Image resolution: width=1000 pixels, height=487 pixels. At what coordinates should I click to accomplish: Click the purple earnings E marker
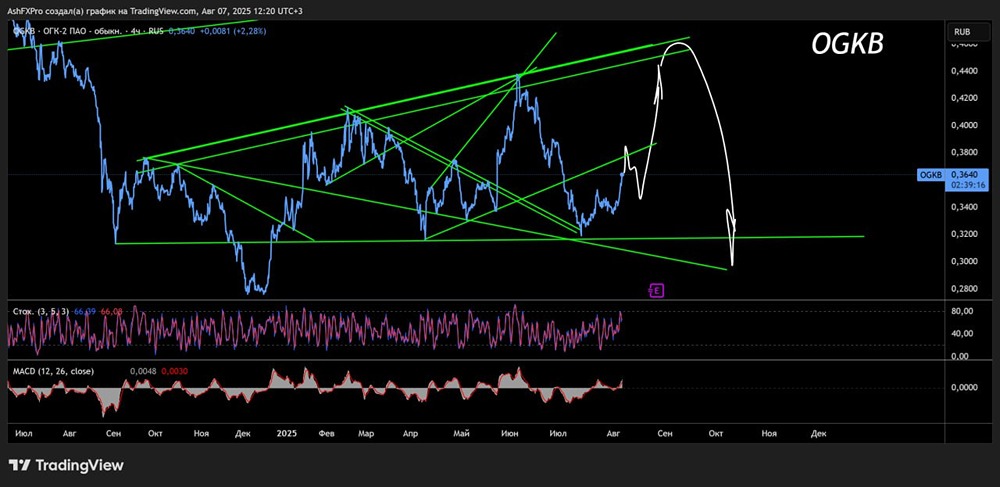click(656, 291)
